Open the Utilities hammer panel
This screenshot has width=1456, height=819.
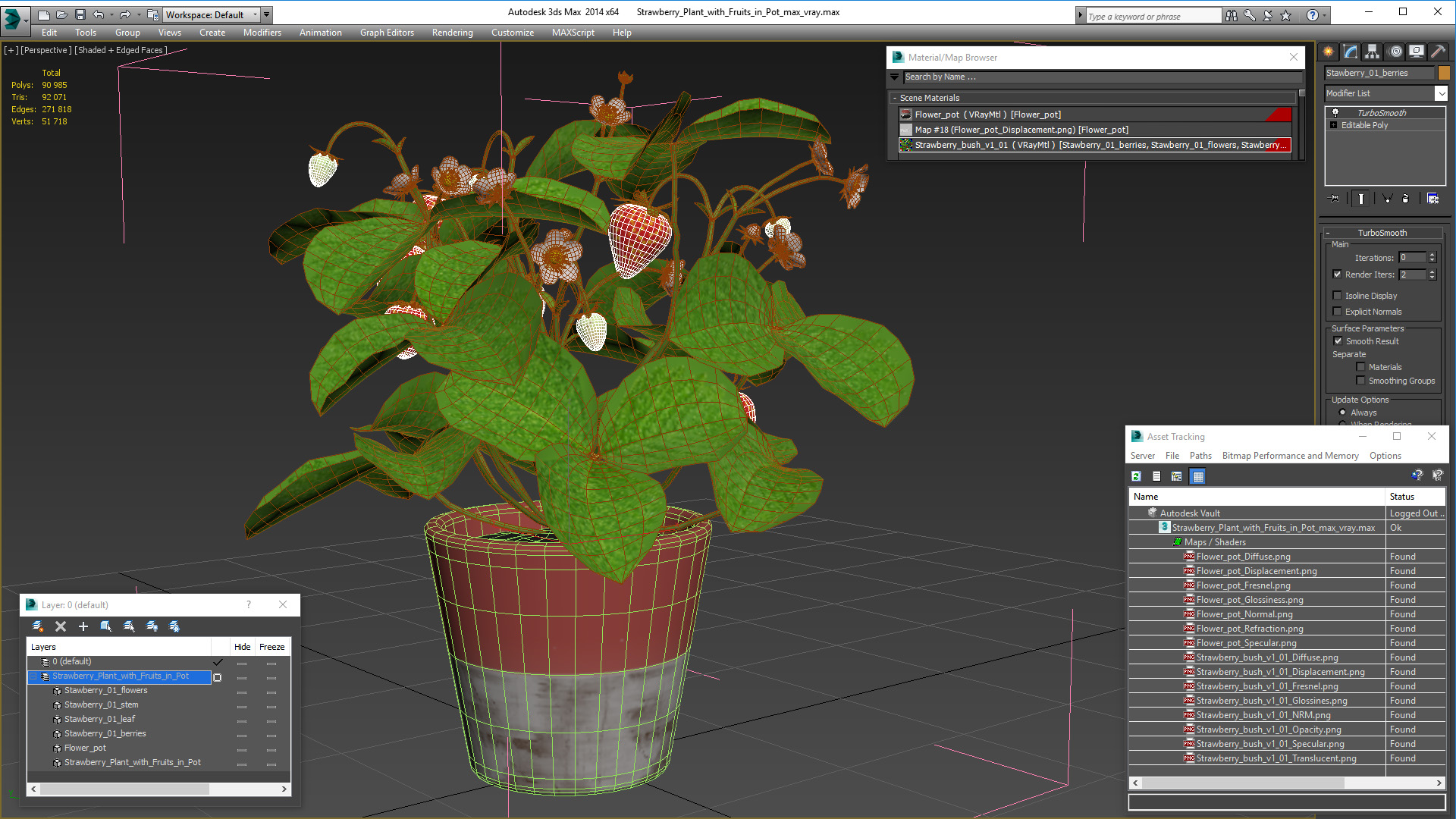pos(1438,52)
